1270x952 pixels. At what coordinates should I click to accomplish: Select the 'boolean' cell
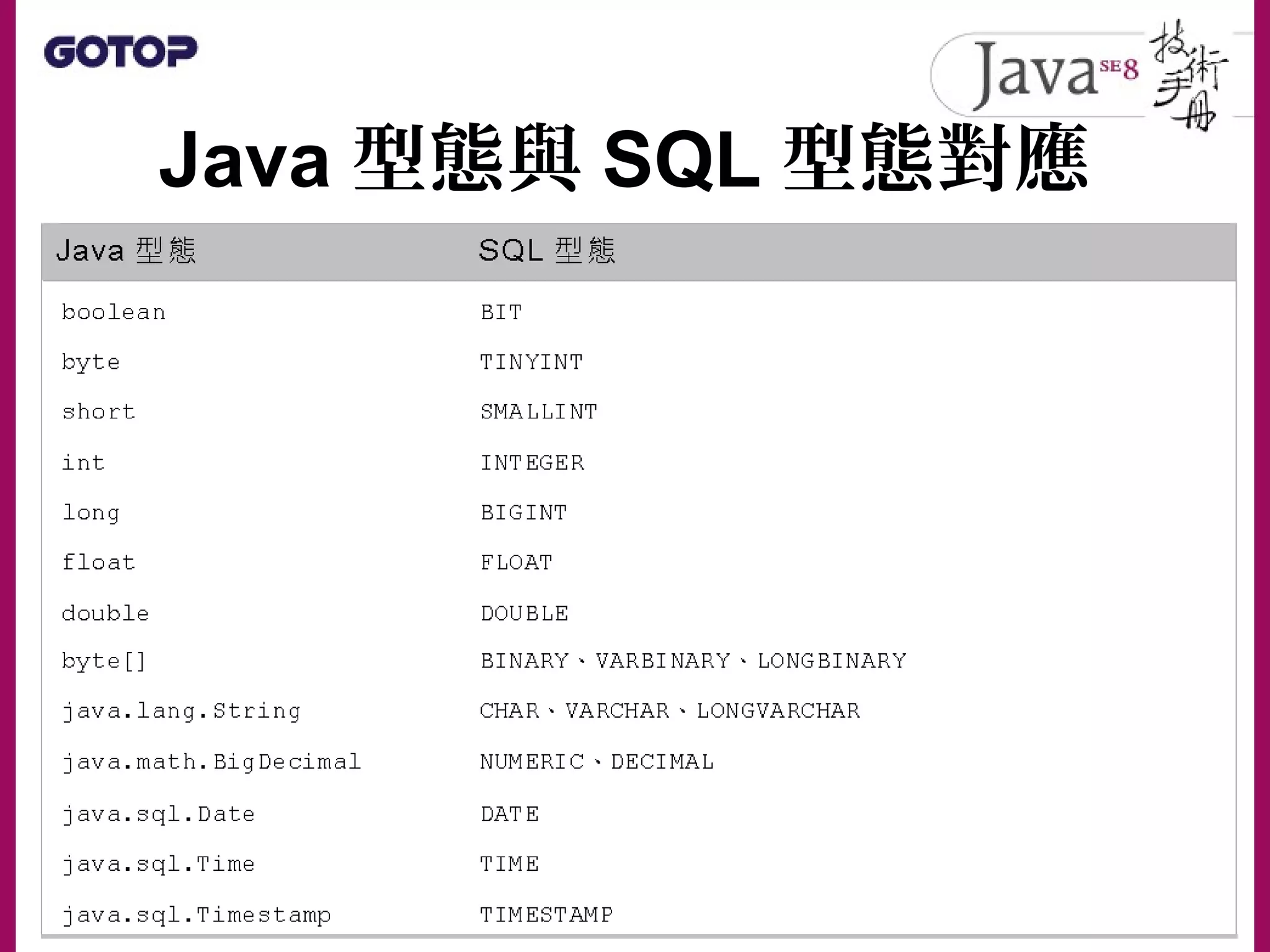114,312
